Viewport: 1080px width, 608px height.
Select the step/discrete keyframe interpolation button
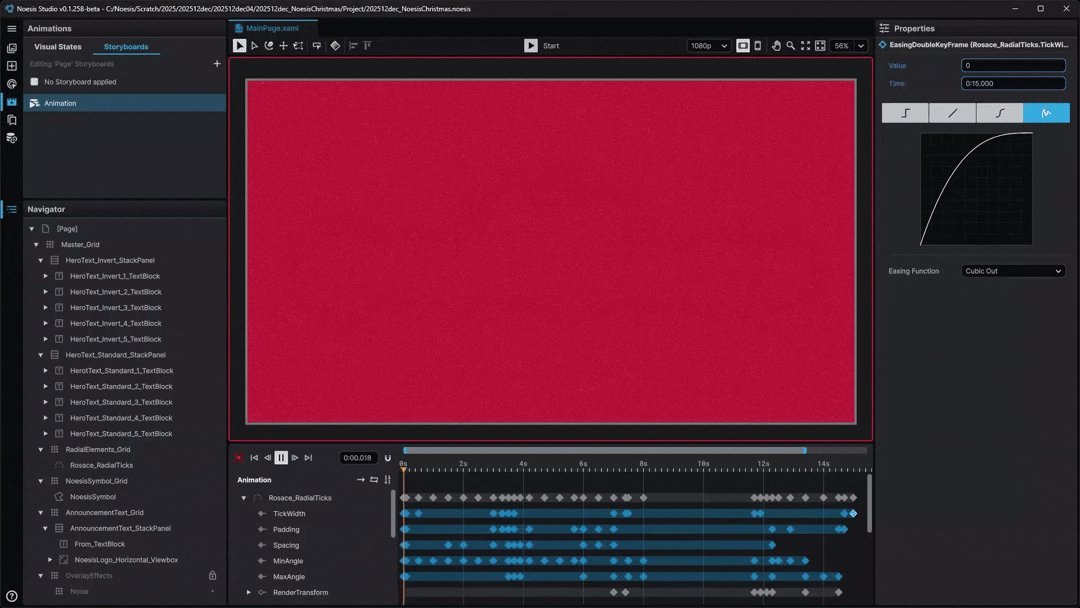point(905,113)
